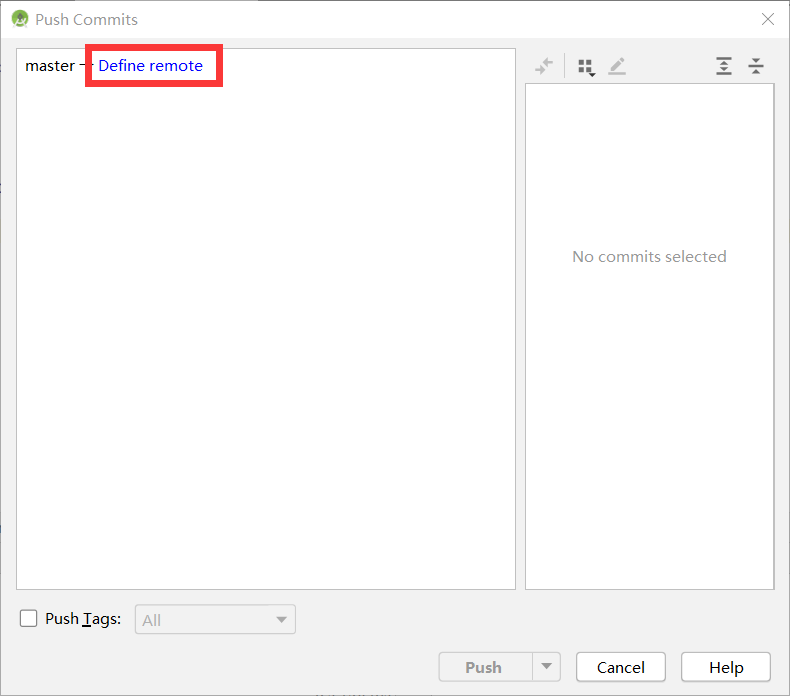Click the Collapse All icon
This screenshot has width=790, height=696.
[x=756, y=66]
